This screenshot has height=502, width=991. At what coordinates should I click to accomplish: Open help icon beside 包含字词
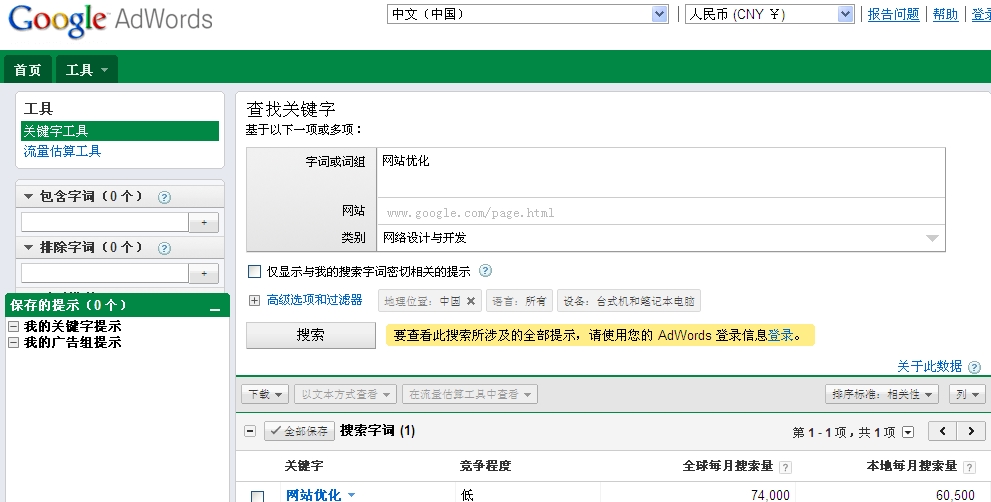coord(164,197)
